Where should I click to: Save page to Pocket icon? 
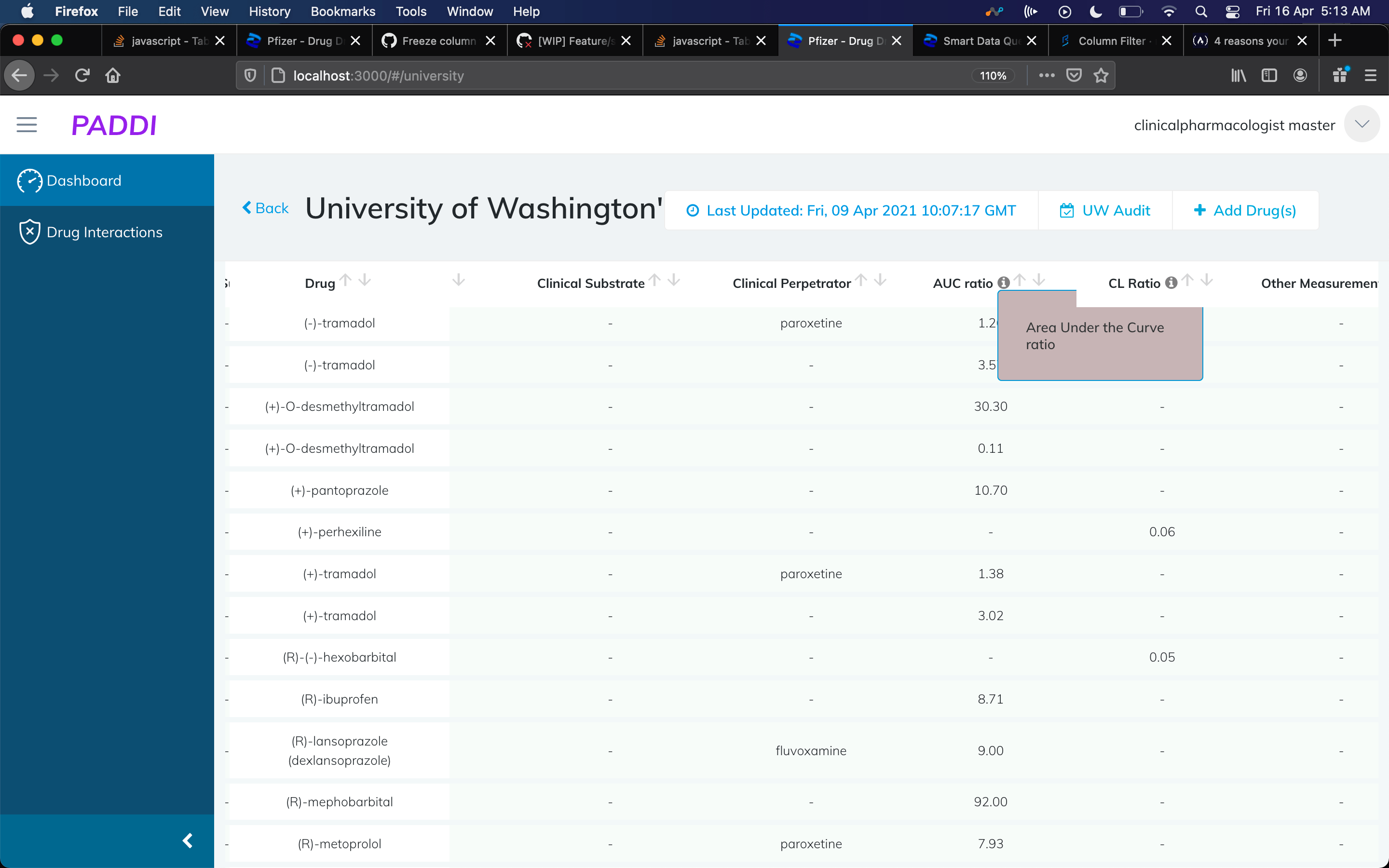[1074, 75]
